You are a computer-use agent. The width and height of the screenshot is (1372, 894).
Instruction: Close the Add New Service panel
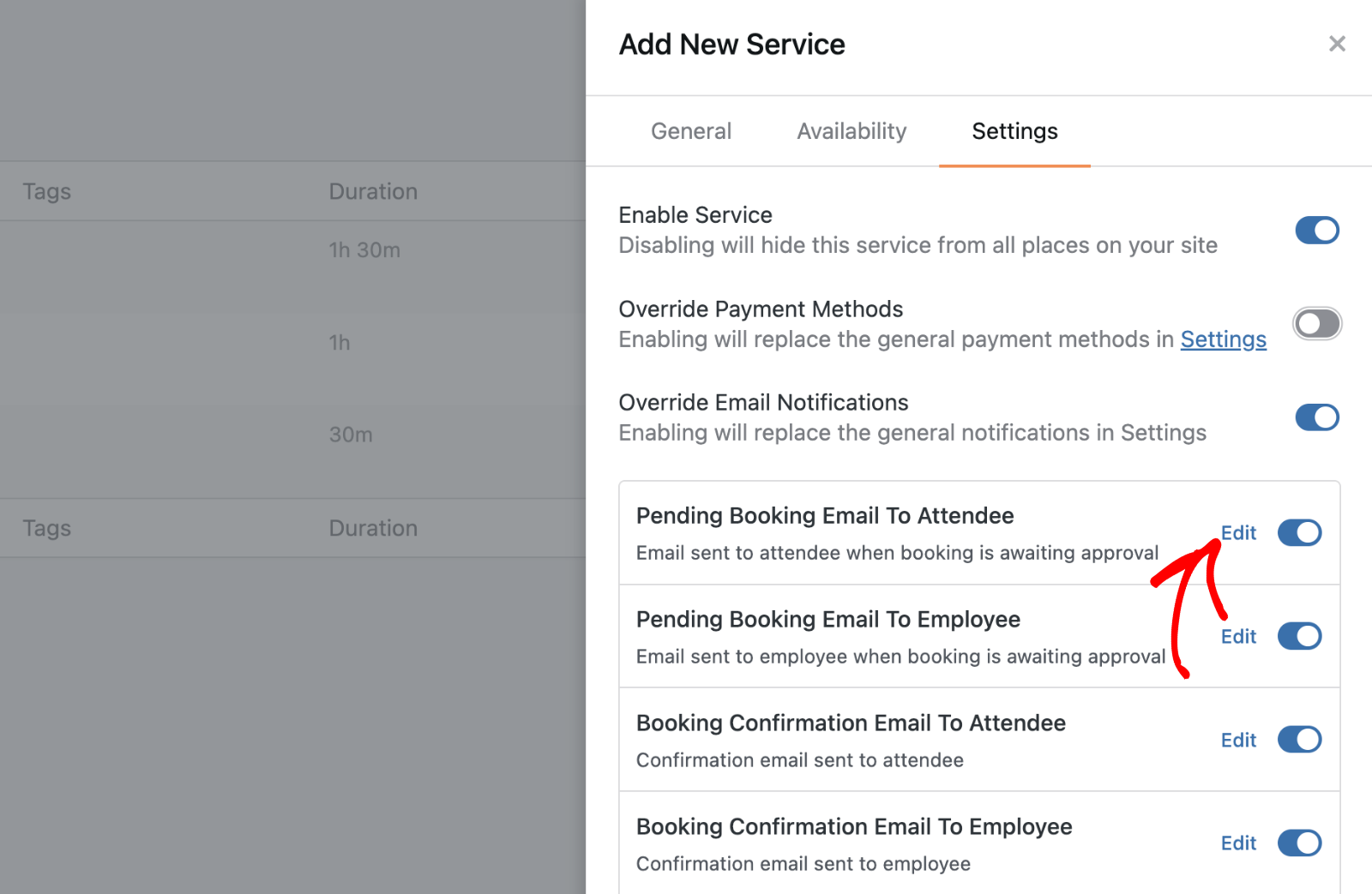click(x=1336, y=44)
